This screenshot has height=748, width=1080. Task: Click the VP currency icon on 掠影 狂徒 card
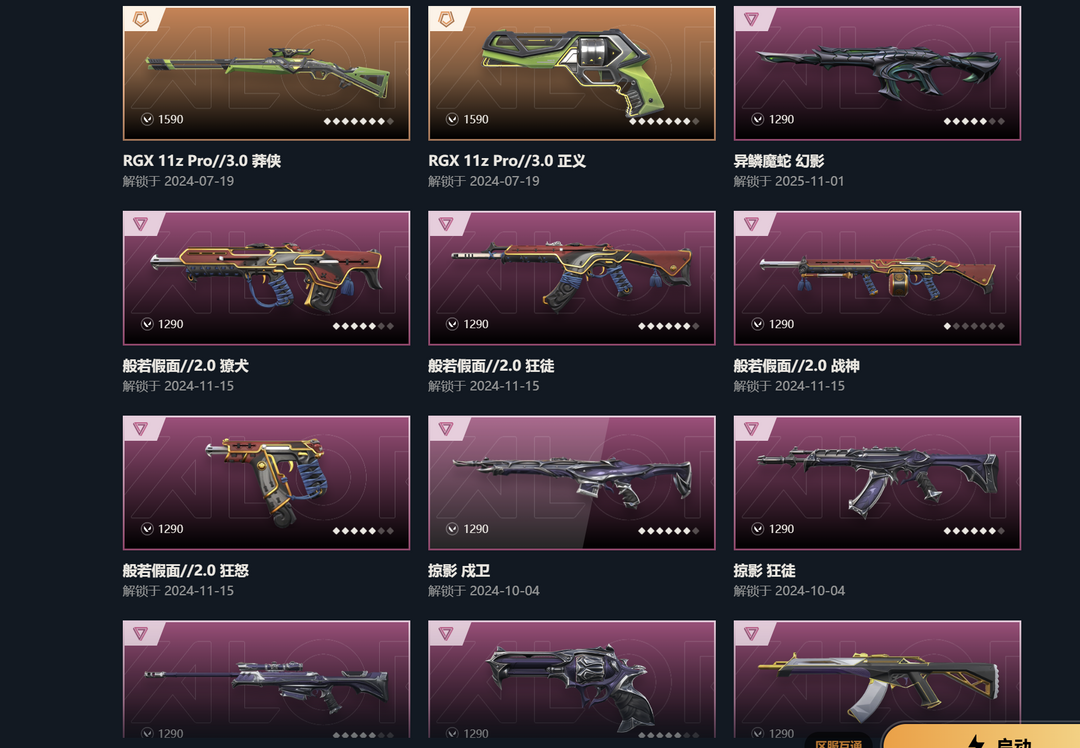point(758,528)
